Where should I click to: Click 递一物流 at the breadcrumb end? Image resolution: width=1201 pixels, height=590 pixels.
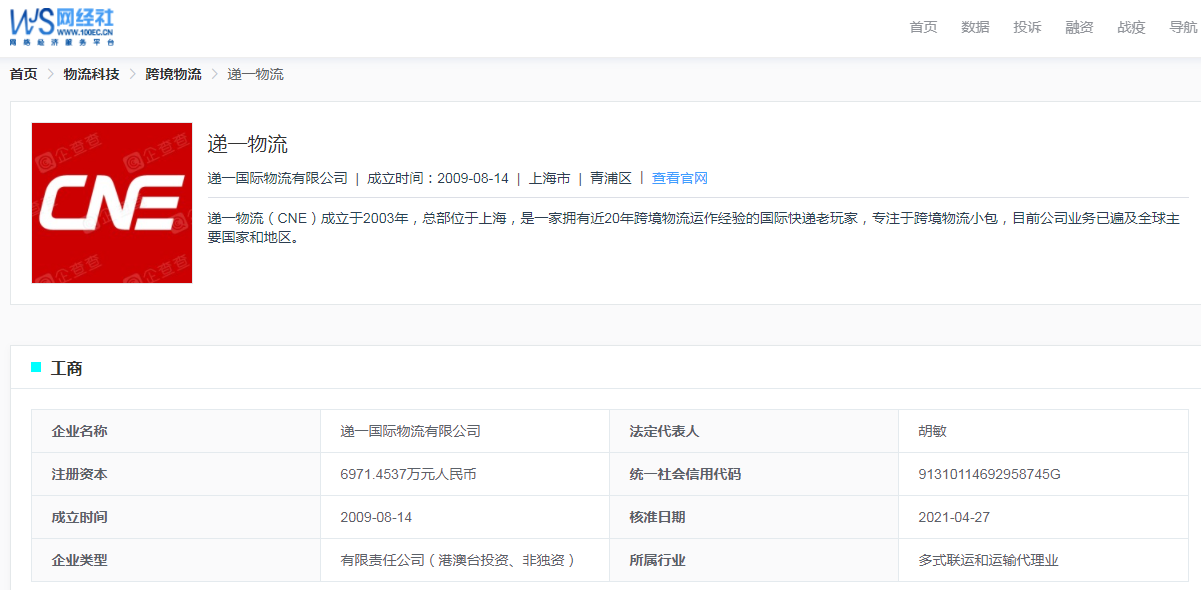point(255,74)
